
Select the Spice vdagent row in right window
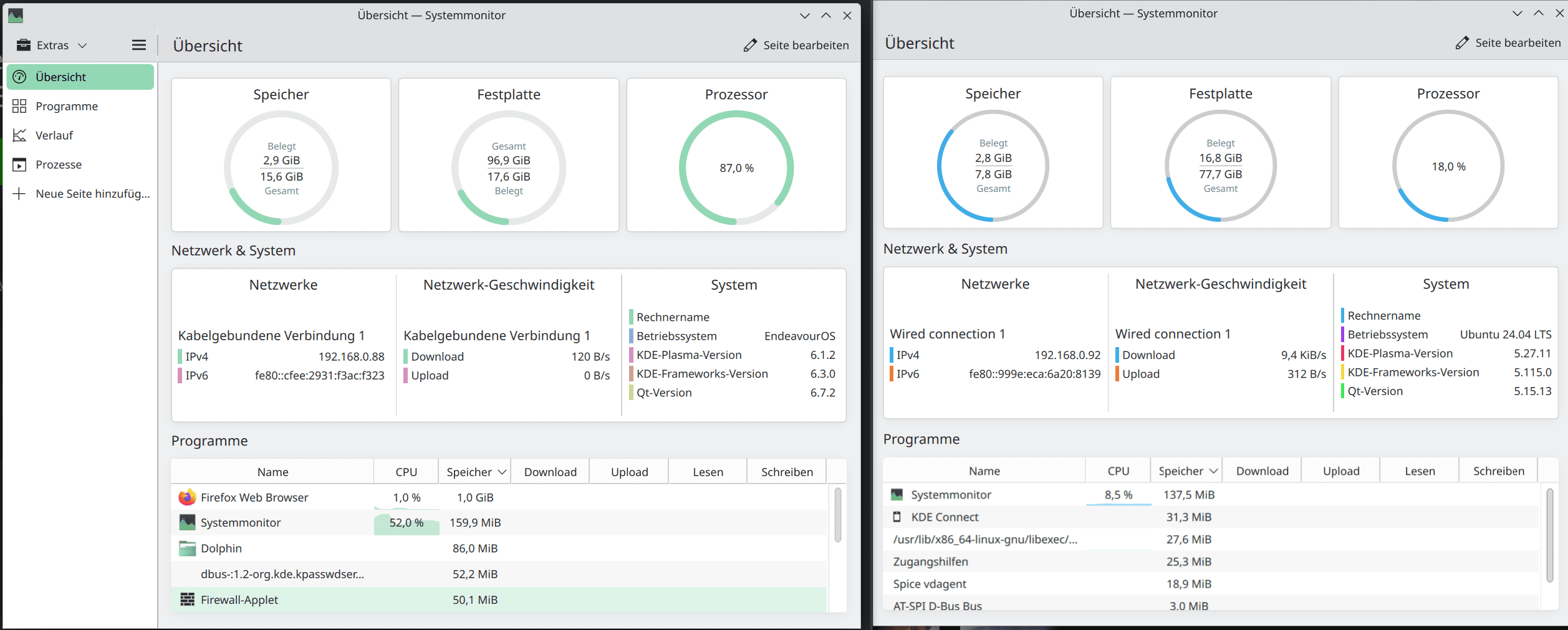point(1211,584)
